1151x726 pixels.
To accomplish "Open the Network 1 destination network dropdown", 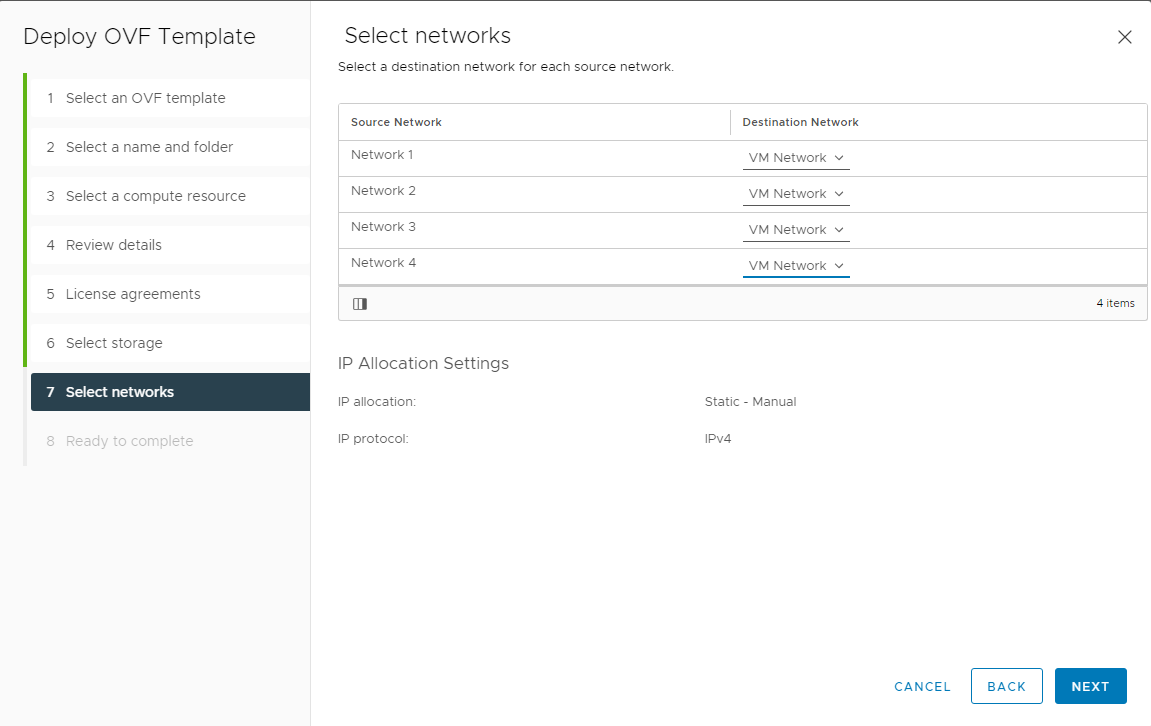I will [x=796, y=157].
